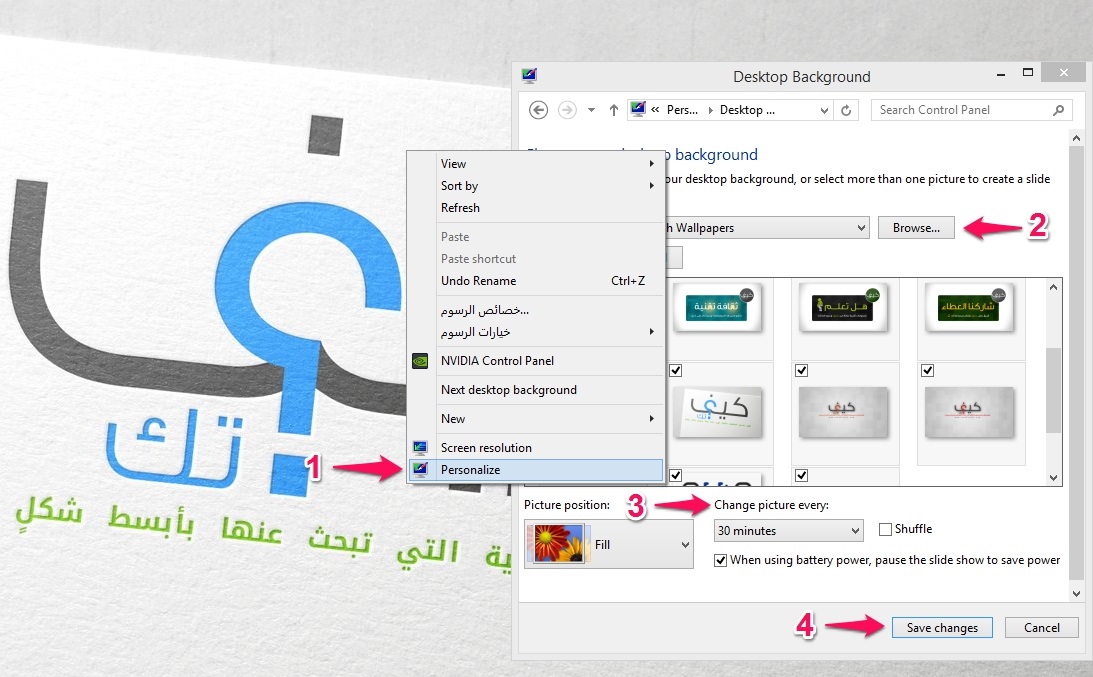Refresh the address bar location

point(846,110)
